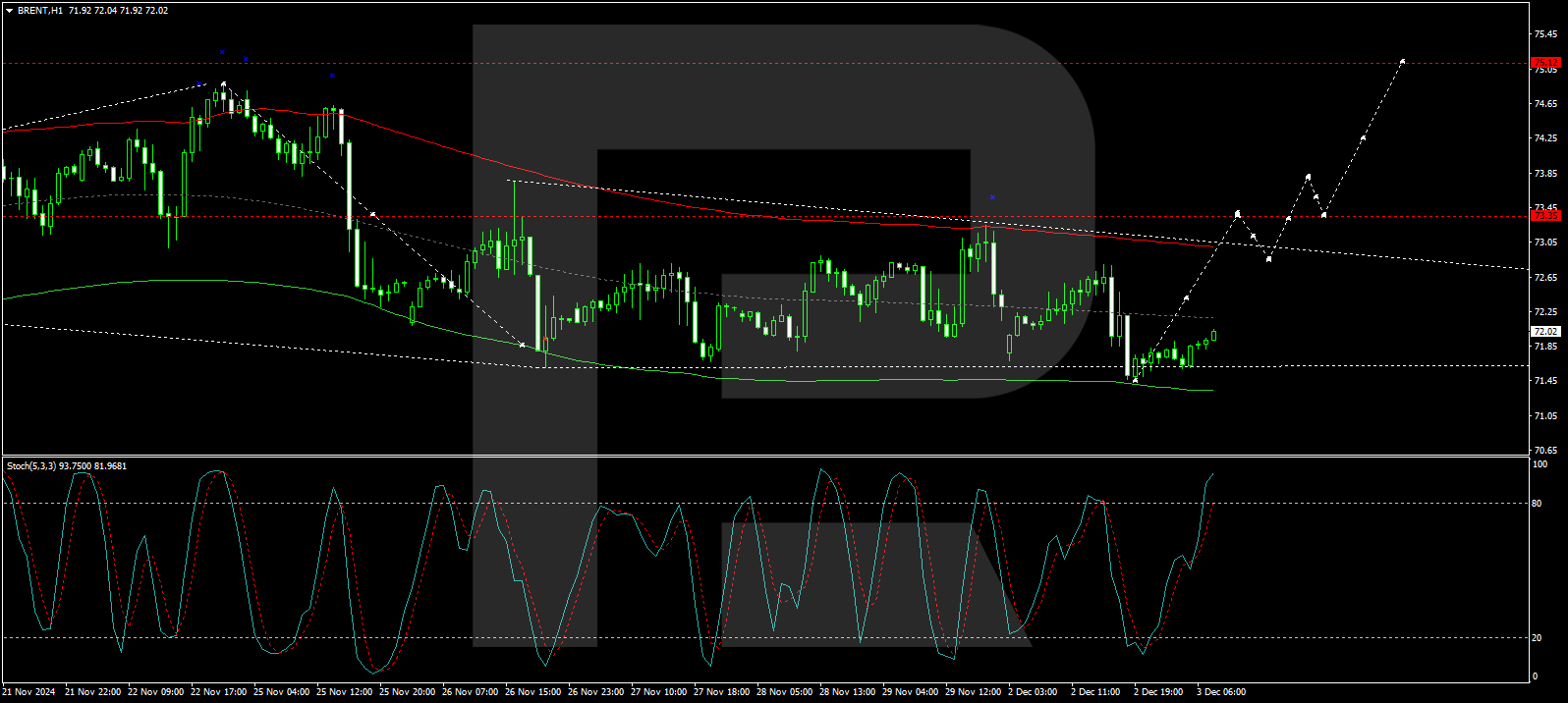Select the white 72.02 current price tag
The width and height of the screenshot is (1568, 703).
pos(1545,332)
